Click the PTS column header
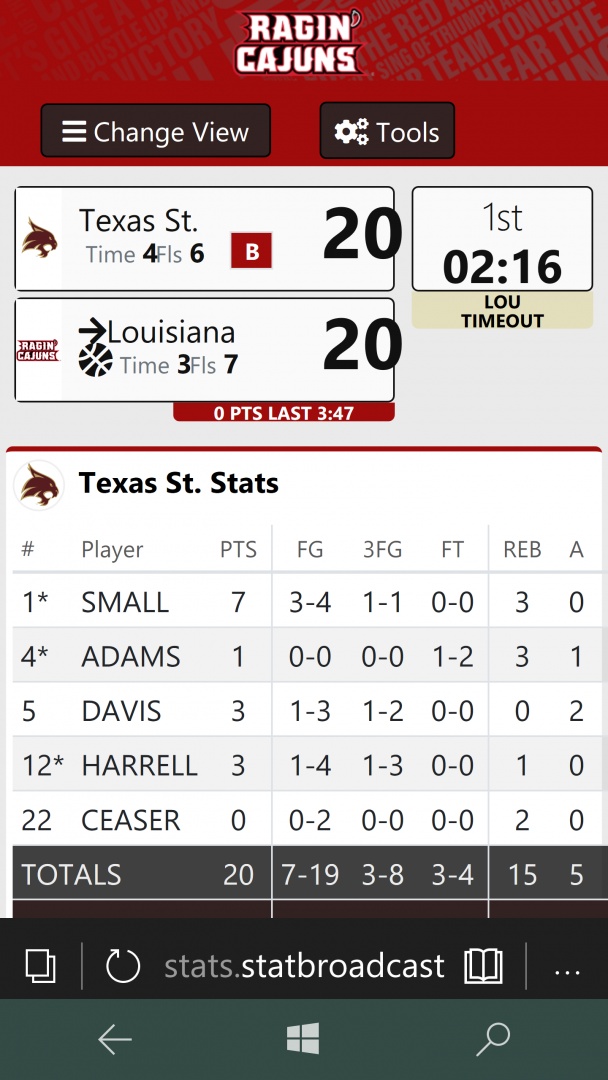 [x=238, y=549]
